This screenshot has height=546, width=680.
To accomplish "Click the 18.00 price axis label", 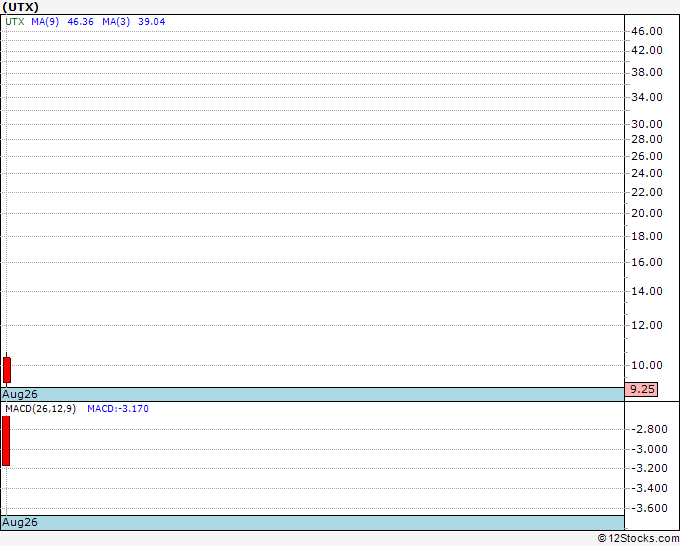I will tap(647, 236).
